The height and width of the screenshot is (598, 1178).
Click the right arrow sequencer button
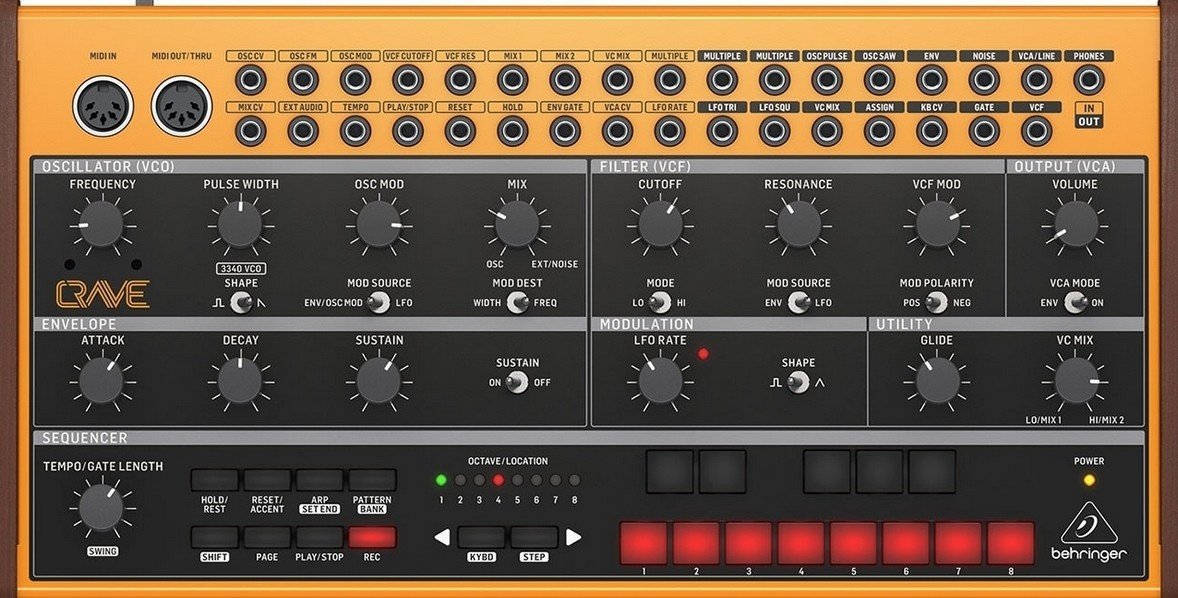(573, 537)
